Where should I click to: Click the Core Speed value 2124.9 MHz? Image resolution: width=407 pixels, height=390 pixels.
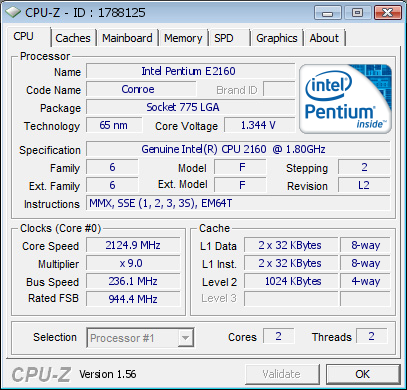pos(133,245)
